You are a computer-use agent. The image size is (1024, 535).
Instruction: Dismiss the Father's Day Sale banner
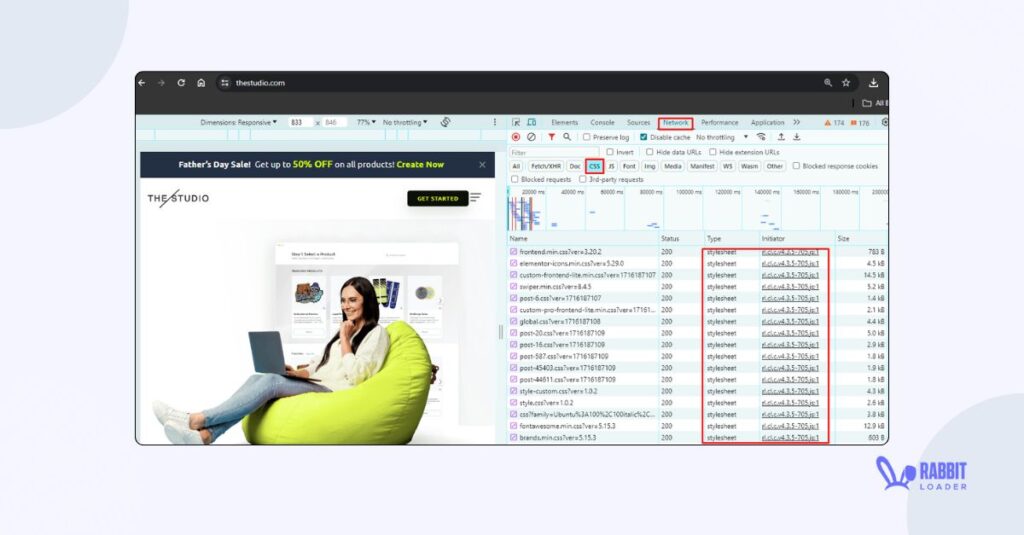(482, 165)
